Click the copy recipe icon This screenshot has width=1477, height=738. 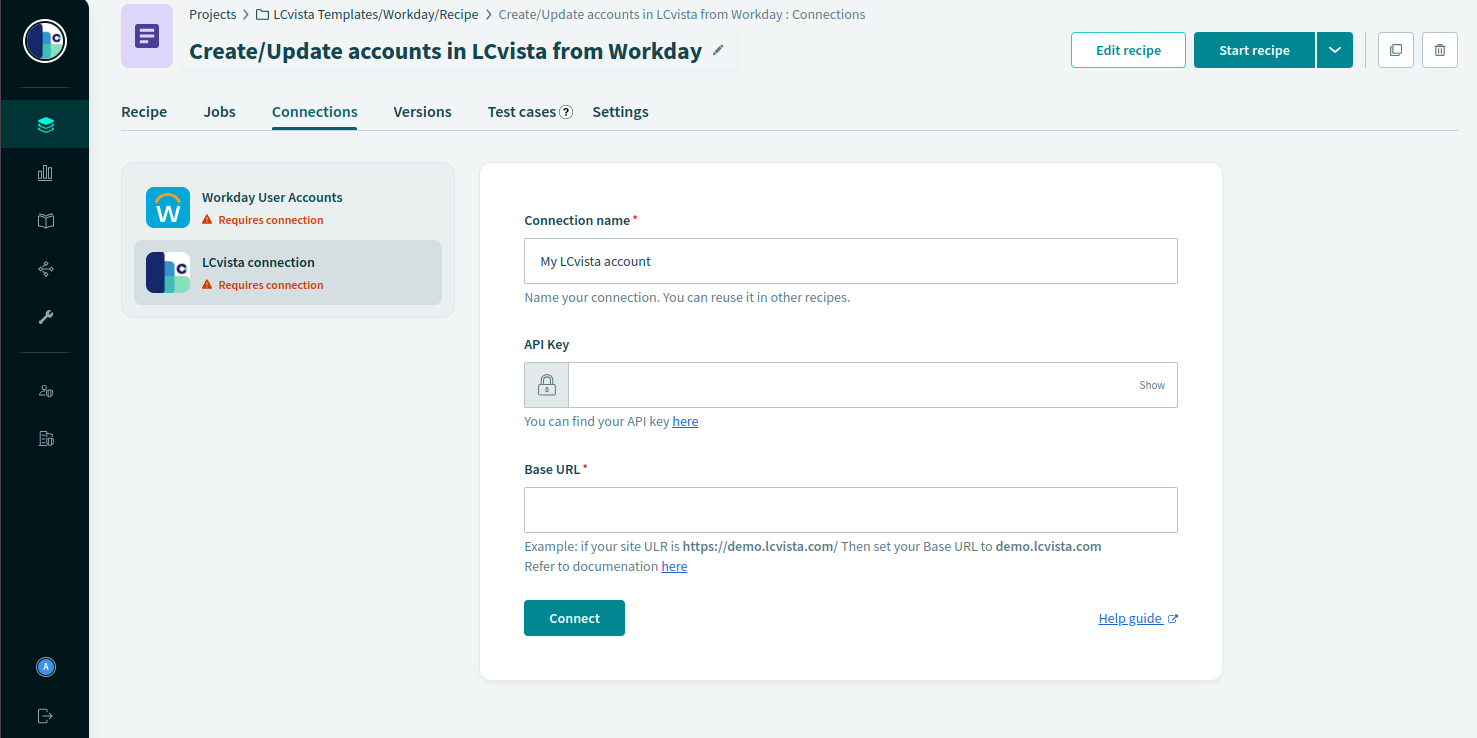click(x=1396, y=50)
